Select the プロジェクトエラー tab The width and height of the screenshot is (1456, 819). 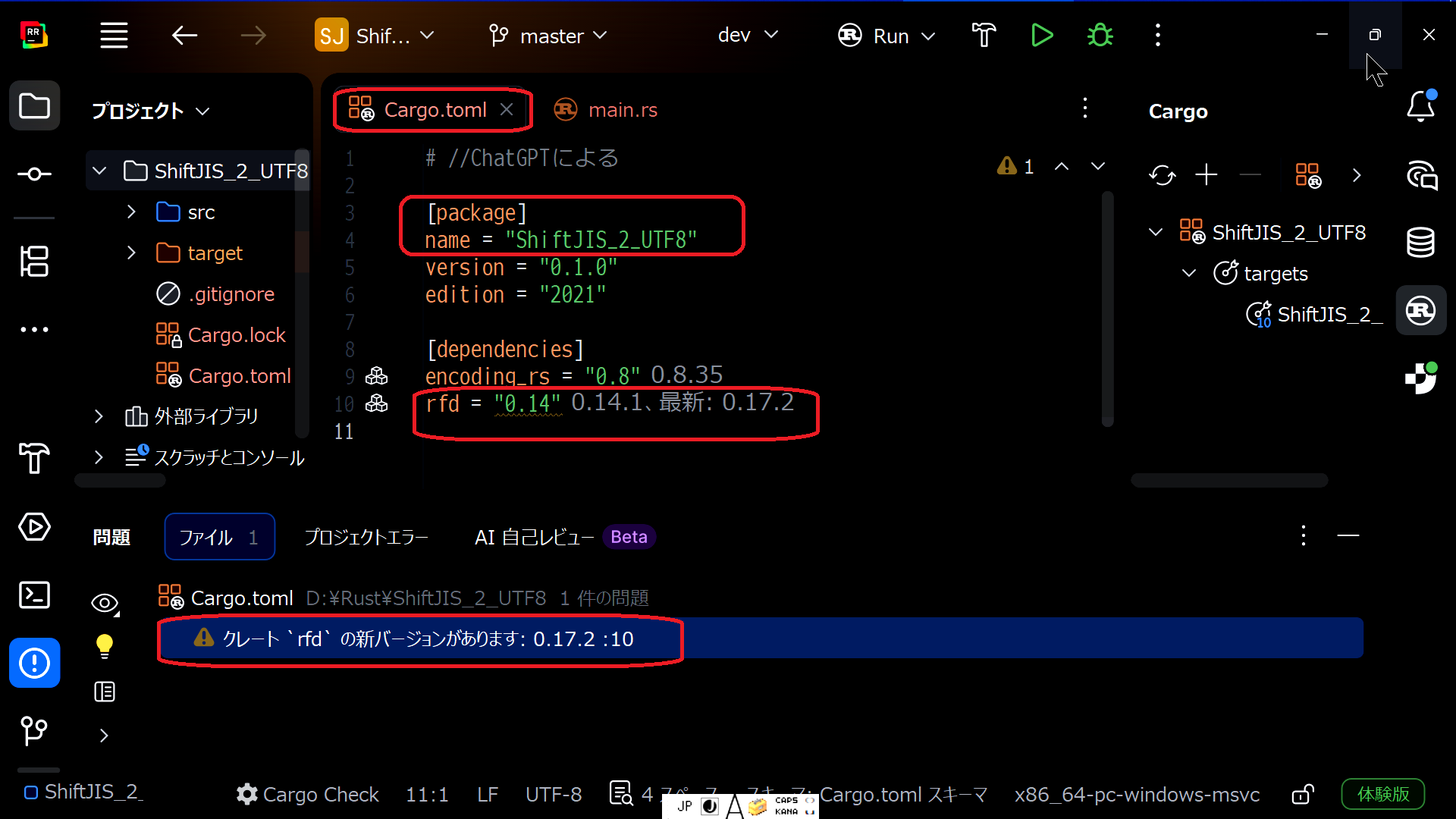click(366, 538)
